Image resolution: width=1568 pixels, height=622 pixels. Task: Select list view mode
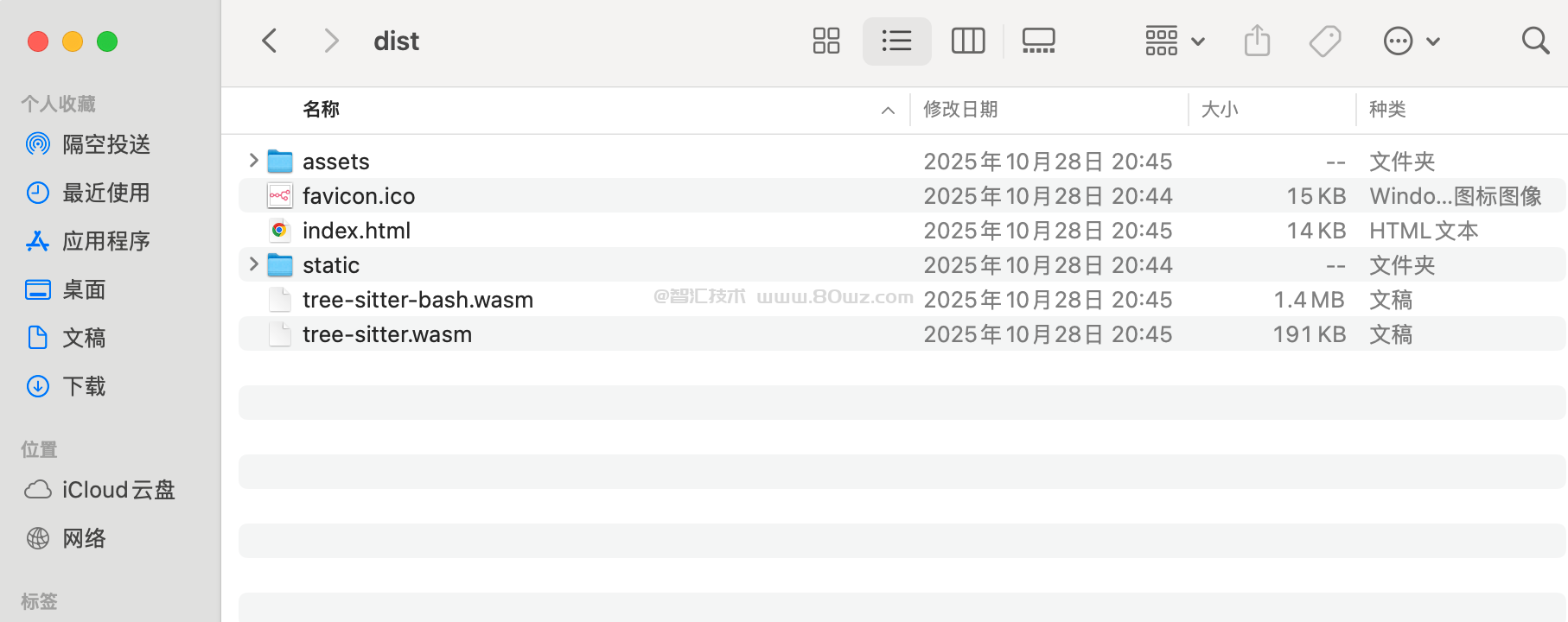click(x=896, y=41)
